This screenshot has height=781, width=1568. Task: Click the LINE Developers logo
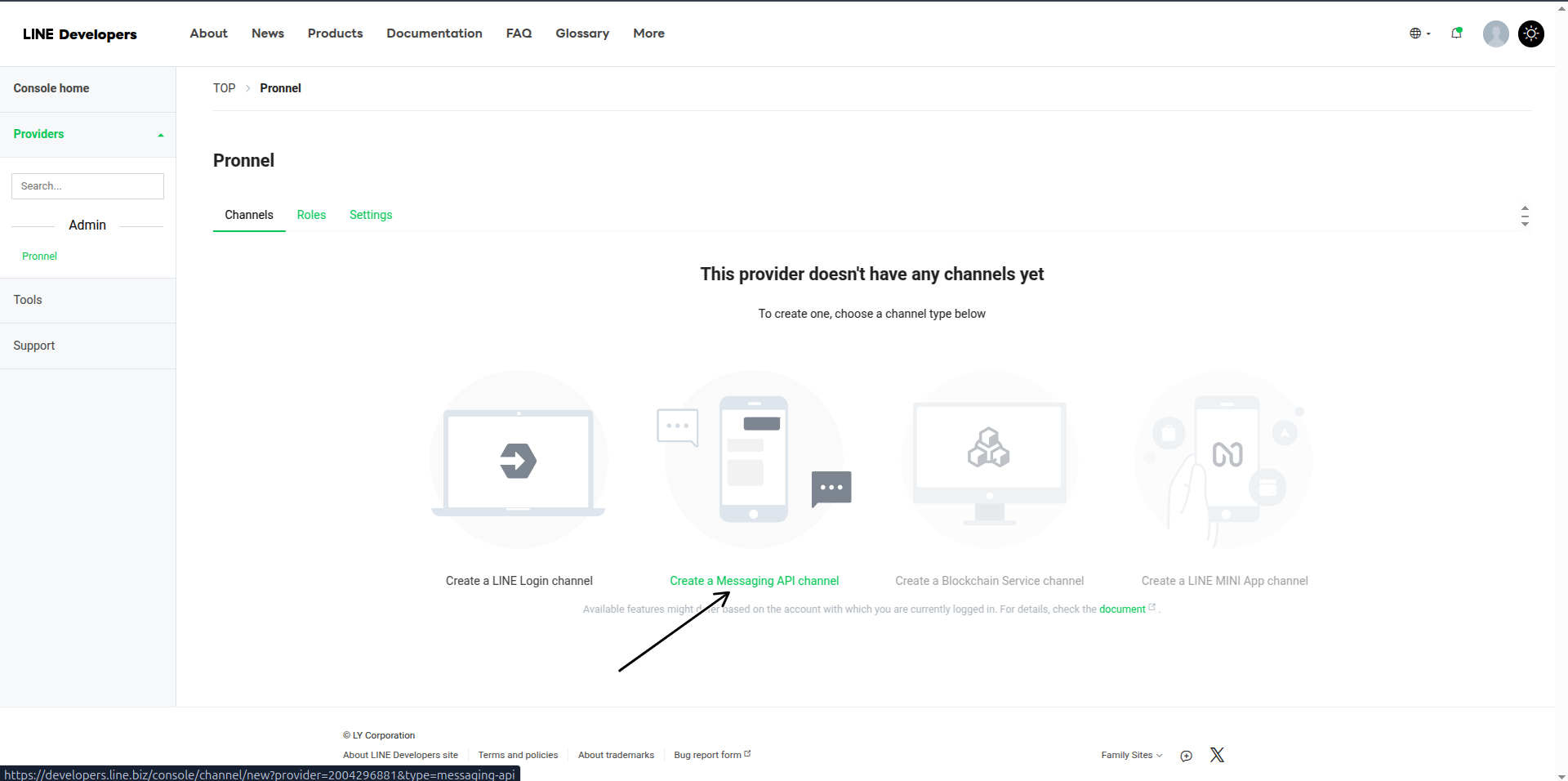79,33
